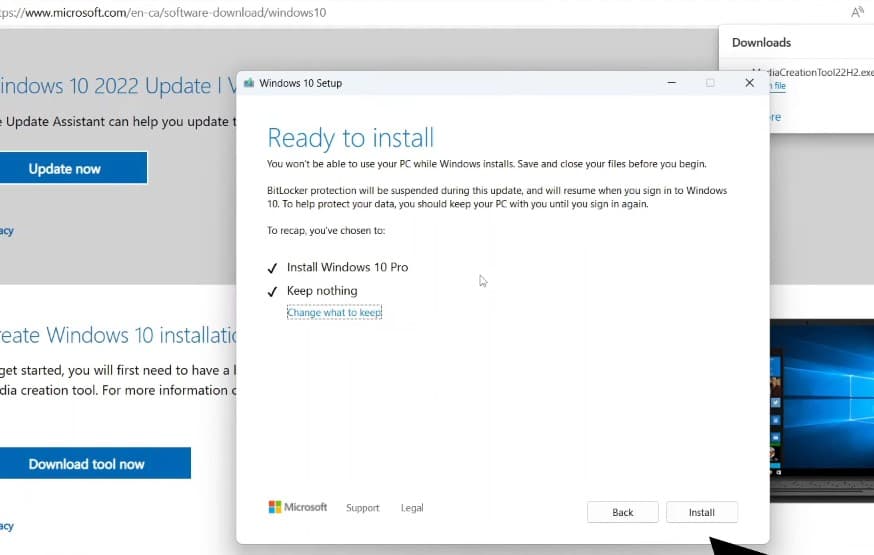Viewport: 874px width, 555px height.
Task: Click the Download tool now button
Action: (87, 464)
